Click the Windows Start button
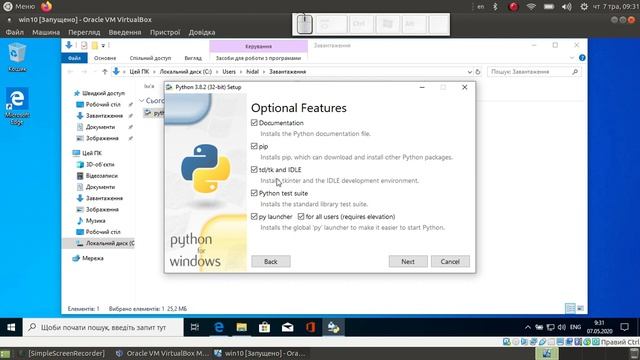The width and height of the screenshot is (640, 360). click(11, 327)
